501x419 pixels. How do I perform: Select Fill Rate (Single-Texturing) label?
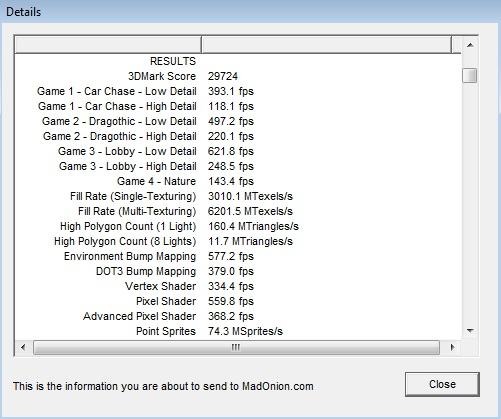pos(133,196)
